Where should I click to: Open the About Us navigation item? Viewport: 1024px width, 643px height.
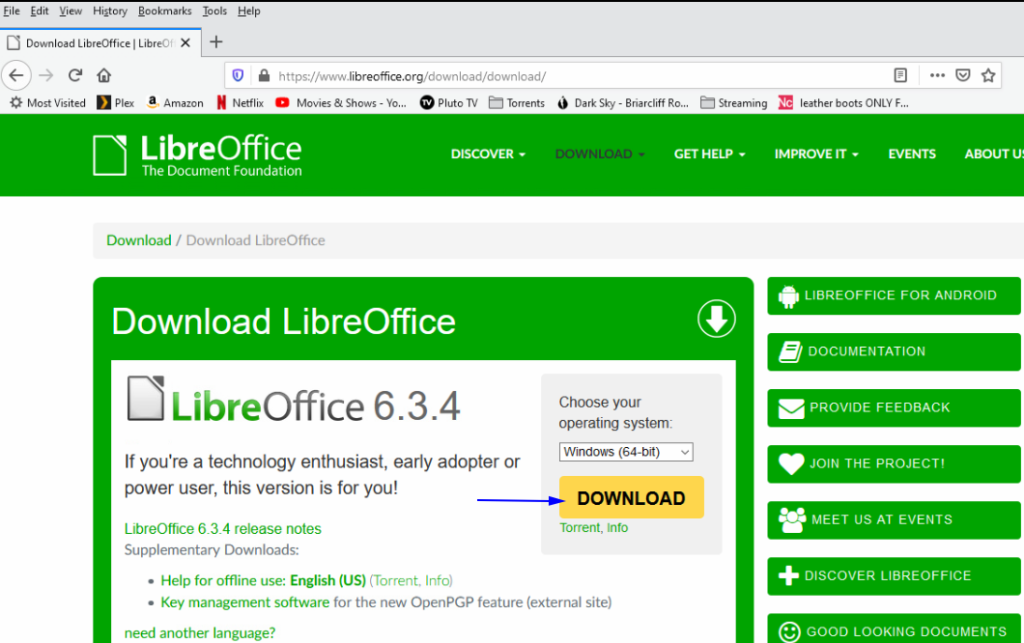[x=994, y=154]
